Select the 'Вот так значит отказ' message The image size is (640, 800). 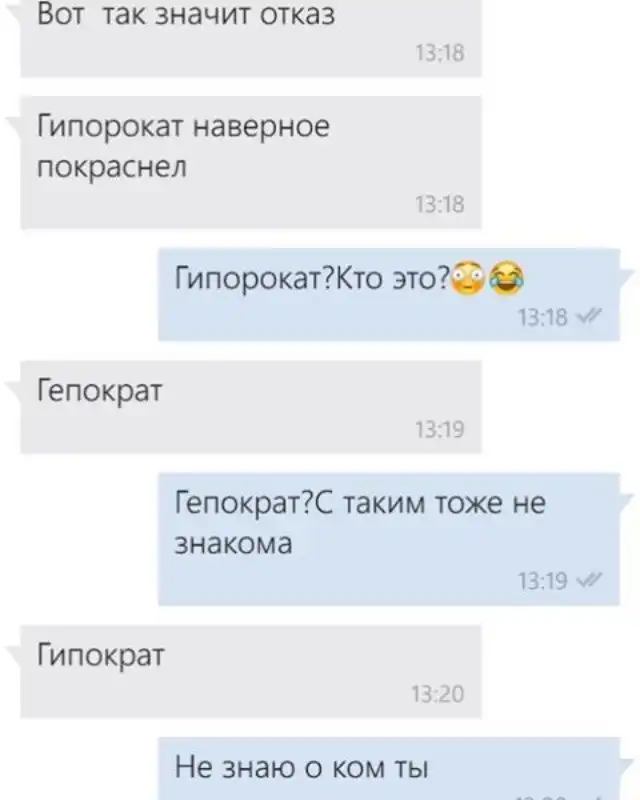click(x=251, y=37)
